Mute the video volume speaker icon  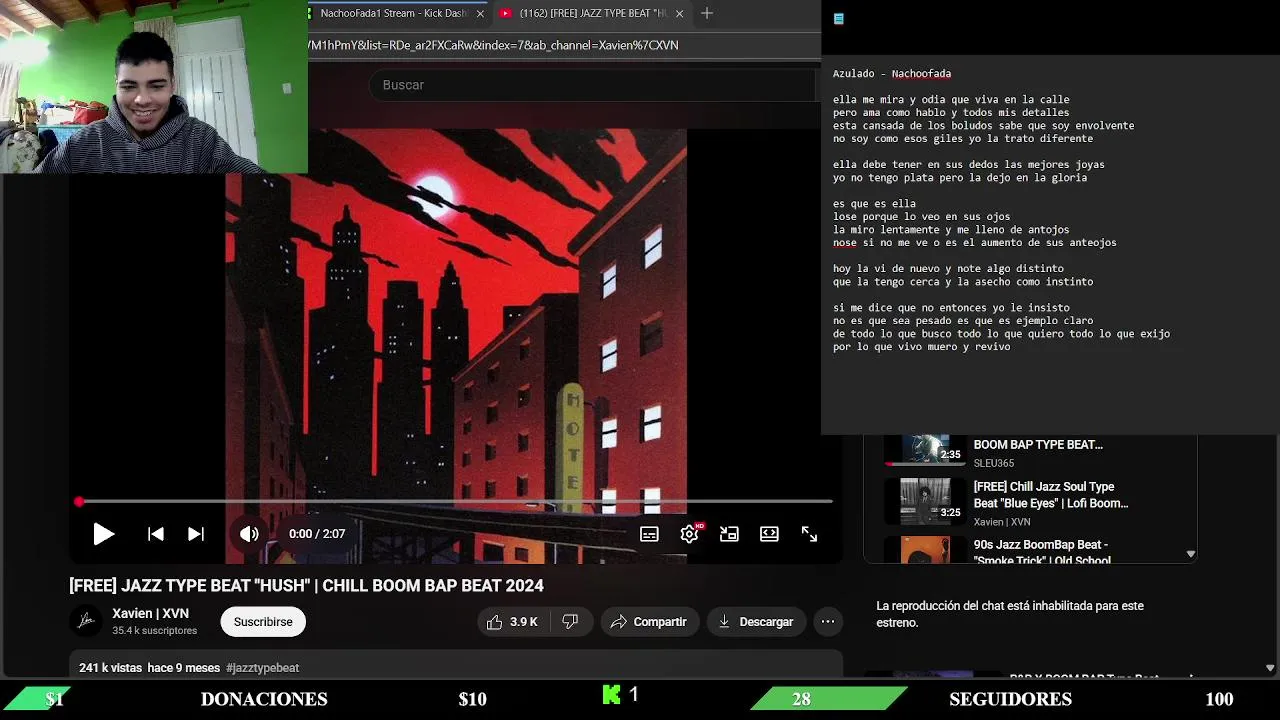click(249, 534)
